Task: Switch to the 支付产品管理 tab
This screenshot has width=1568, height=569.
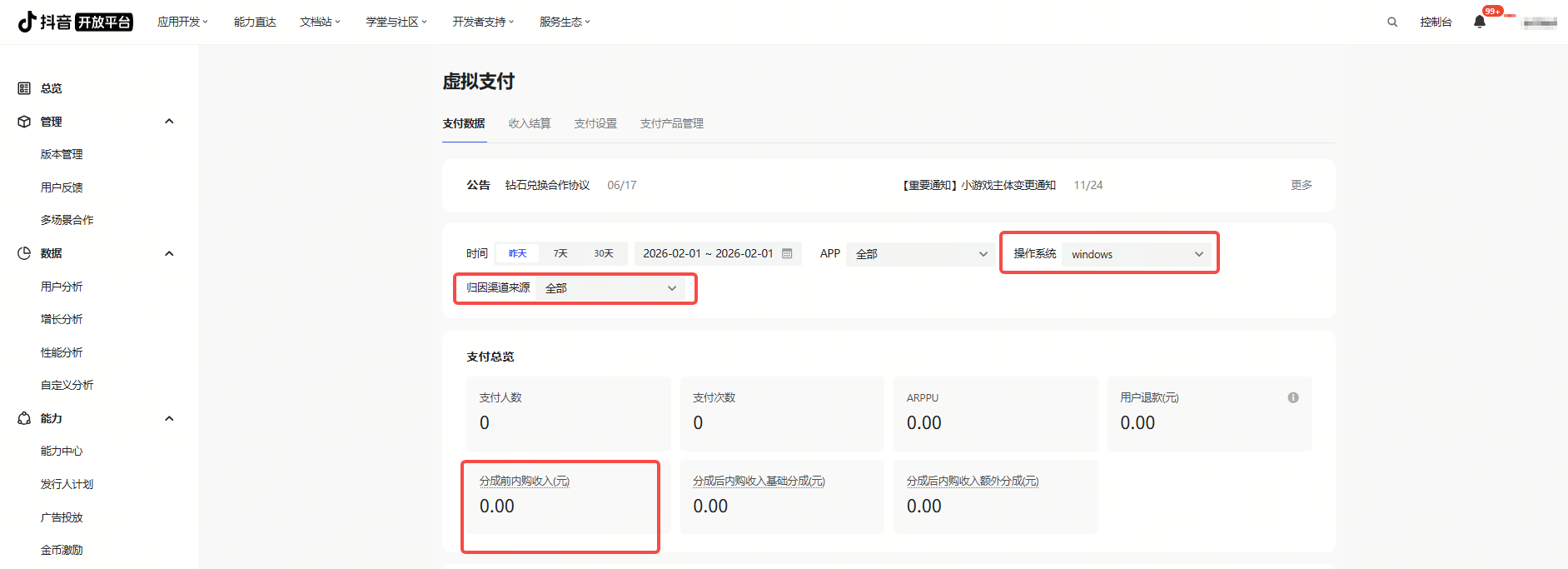Action: coord(671,123)
